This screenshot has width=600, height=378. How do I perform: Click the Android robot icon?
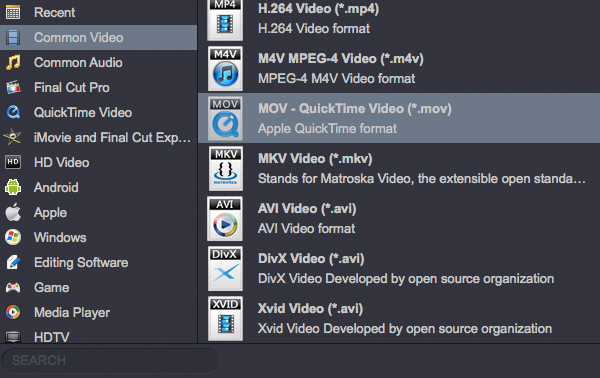(13, 187)
